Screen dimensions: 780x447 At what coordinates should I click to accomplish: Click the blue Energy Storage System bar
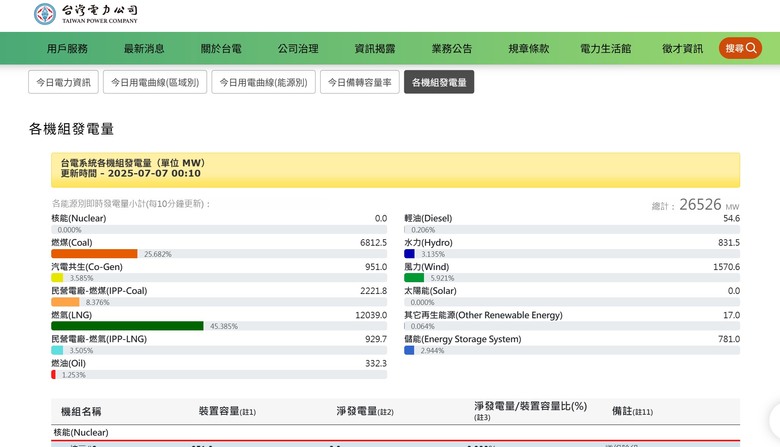click(x=409, y=350)
